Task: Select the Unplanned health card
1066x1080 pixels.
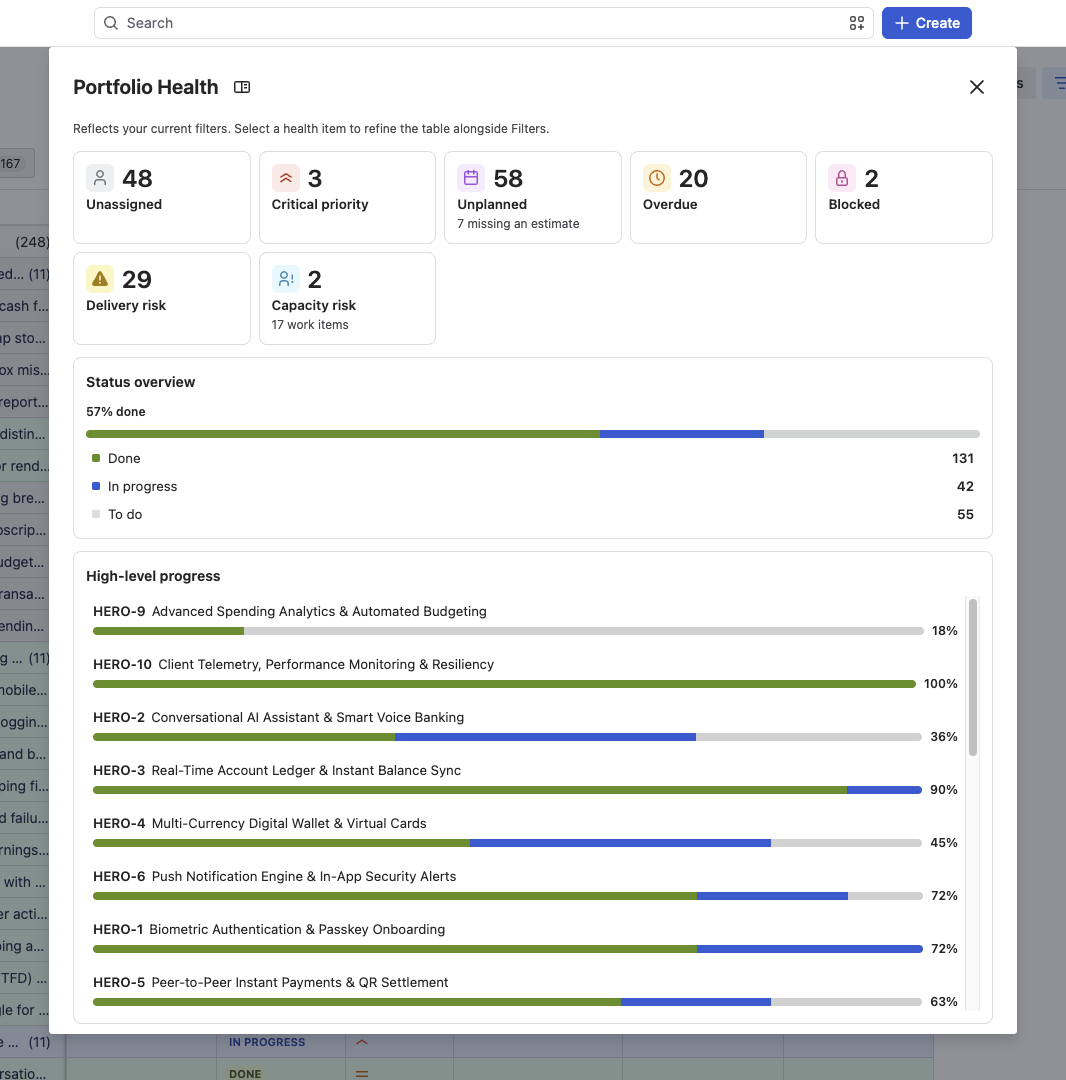Action: coord(533,198)
